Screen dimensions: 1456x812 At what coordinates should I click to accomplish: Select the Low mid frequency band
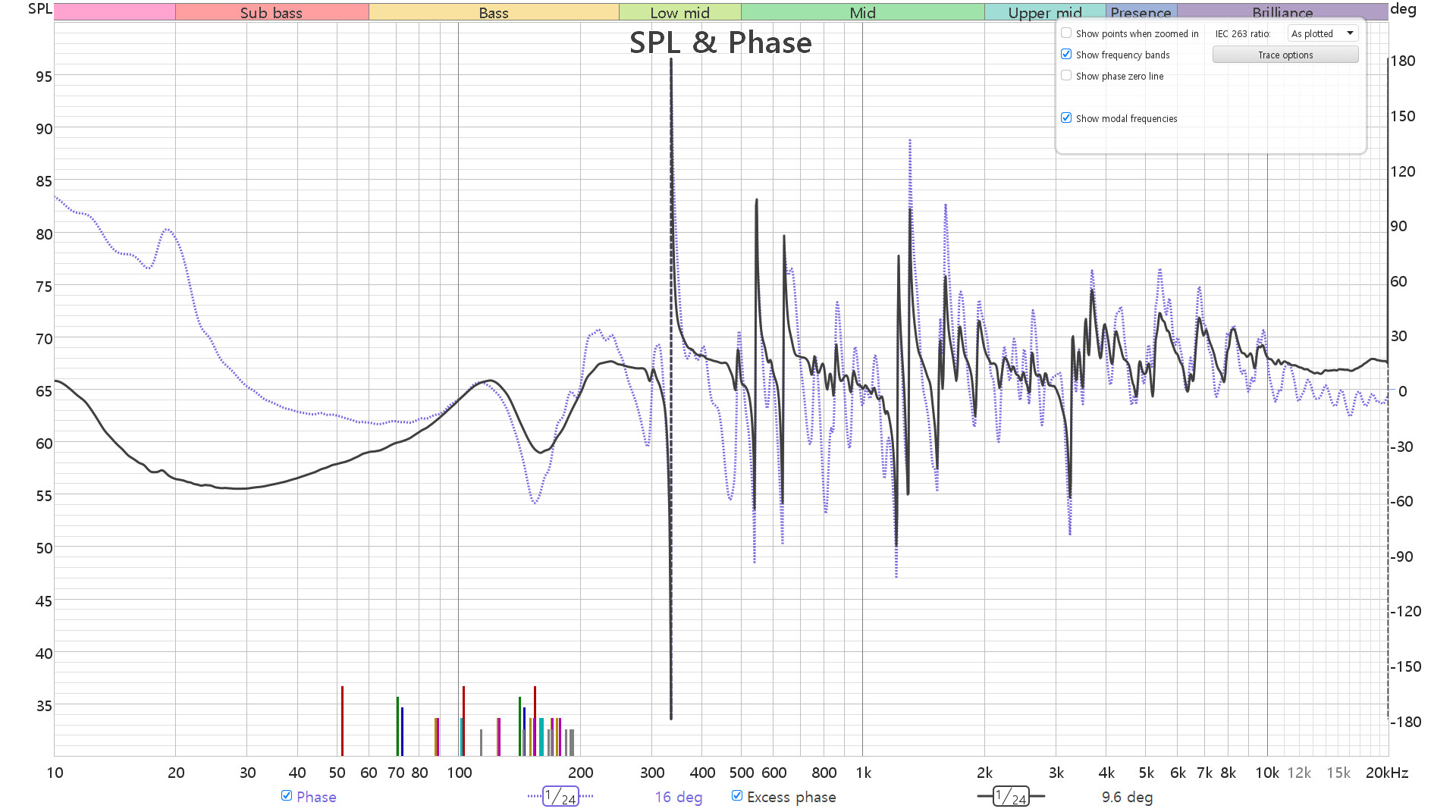[680, 12]
